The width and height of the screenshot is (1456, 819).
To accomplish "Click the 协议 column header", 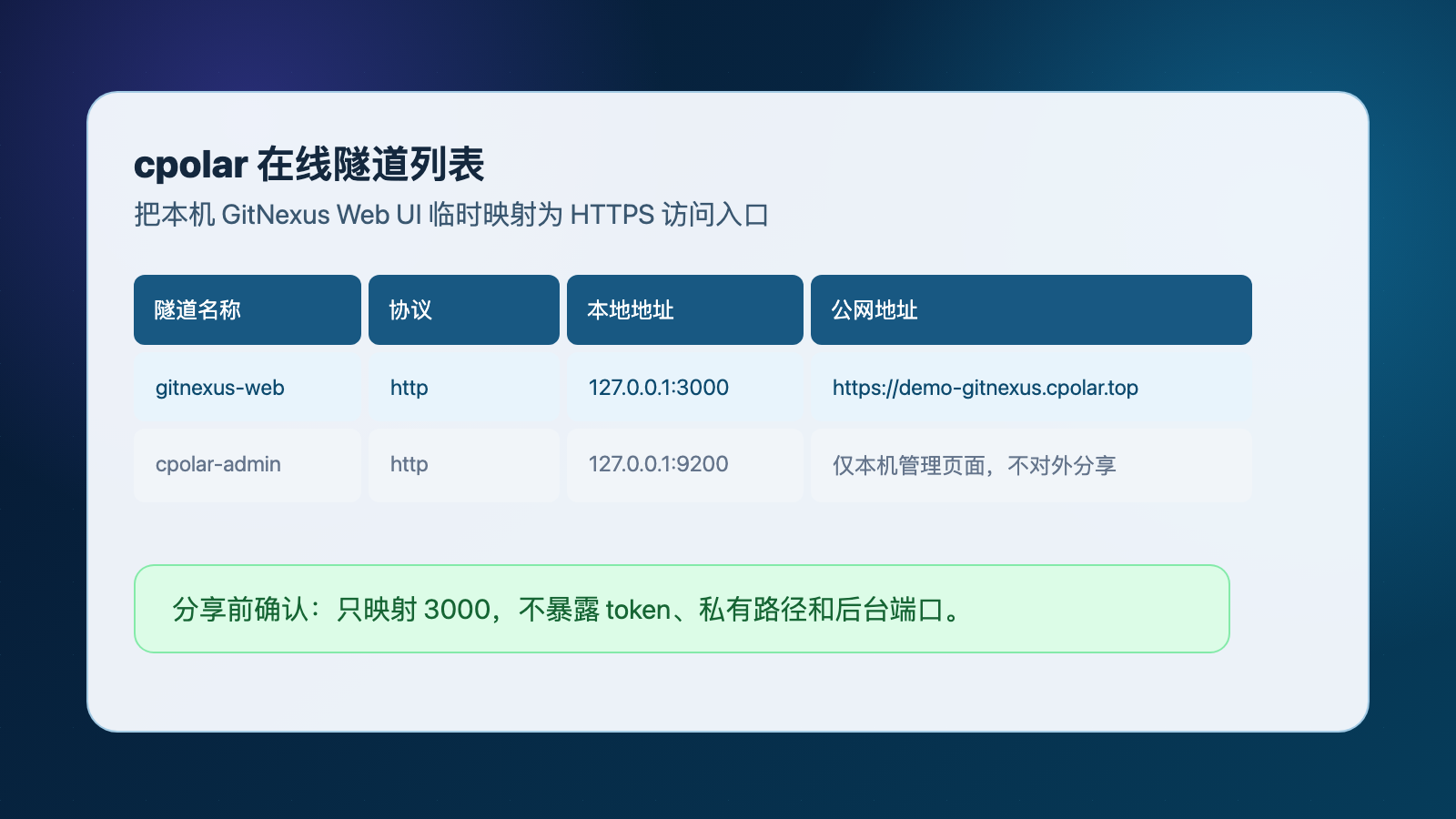I will click(x=464, y=310).
